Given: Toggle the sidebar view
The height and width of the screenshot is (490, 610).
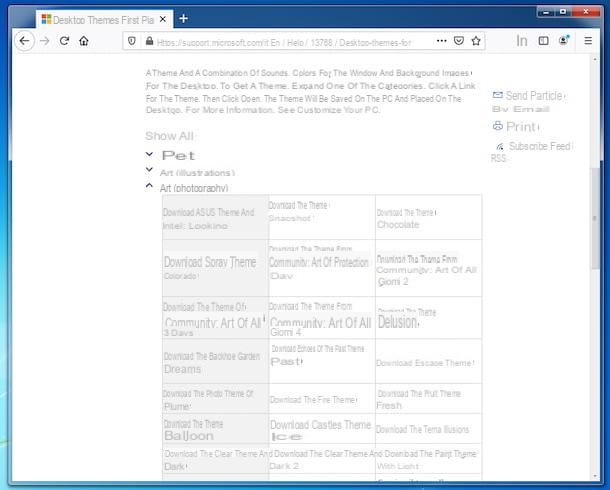Looking at the screenshot, I should point(543,41).
